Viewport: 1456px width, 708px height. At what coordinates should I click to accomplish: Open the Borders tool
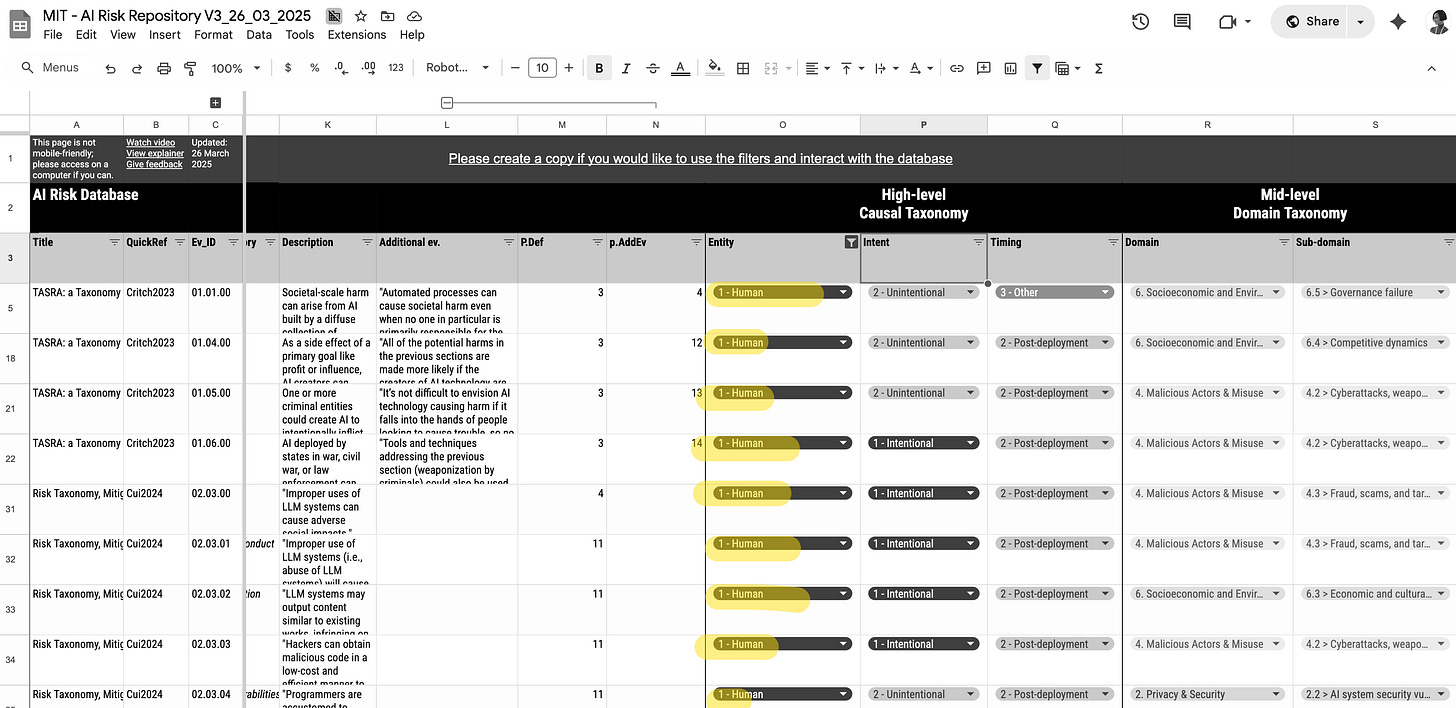pos(743,68)
